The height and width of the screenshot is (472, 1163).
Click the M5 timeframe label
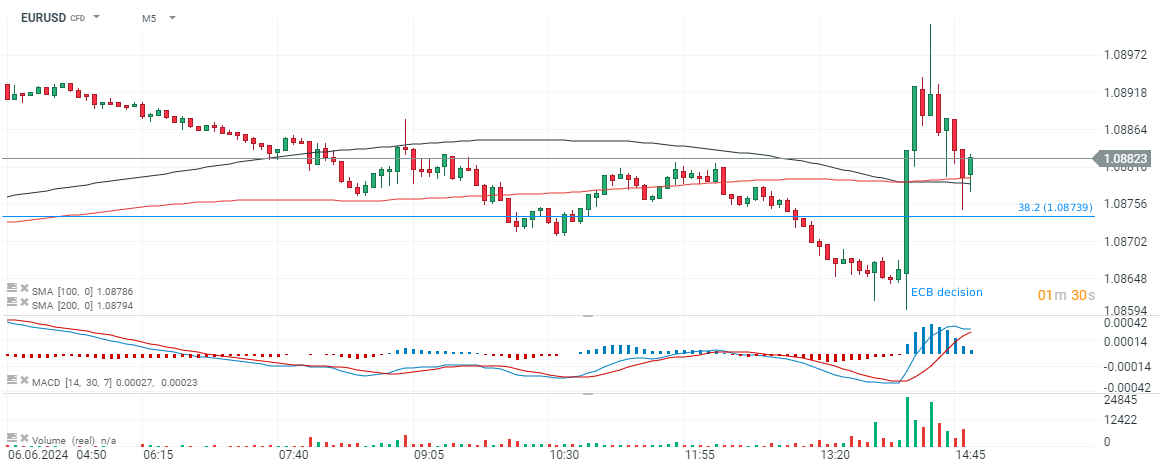(149, 18)
